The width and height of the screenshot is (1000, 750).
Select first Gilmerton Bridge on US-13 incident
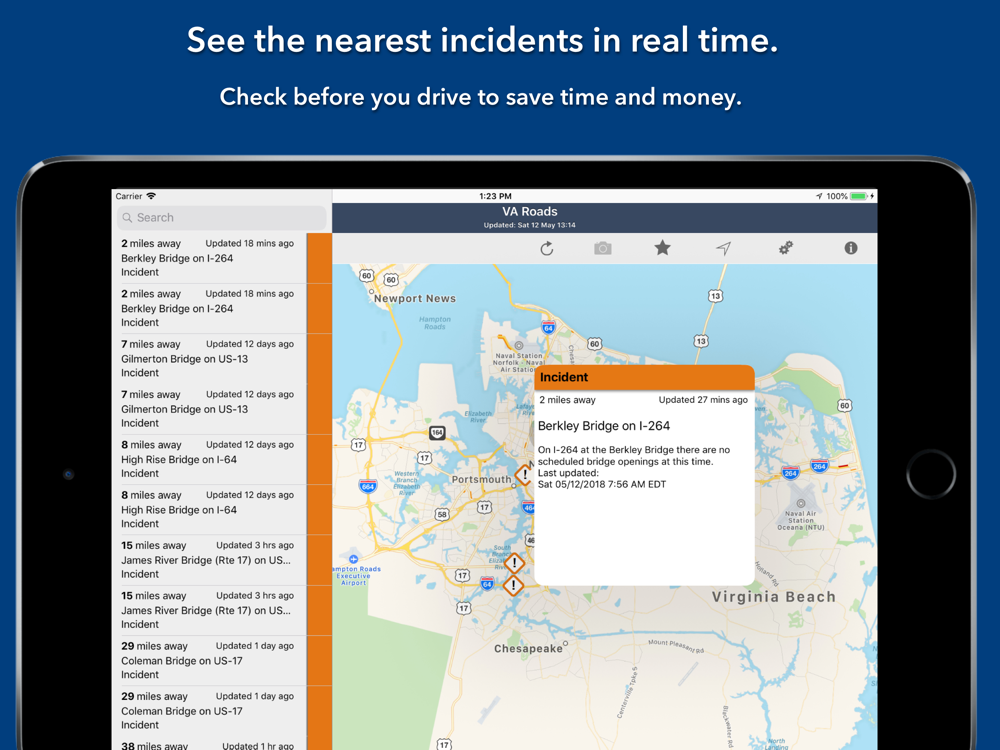[221, 358]
